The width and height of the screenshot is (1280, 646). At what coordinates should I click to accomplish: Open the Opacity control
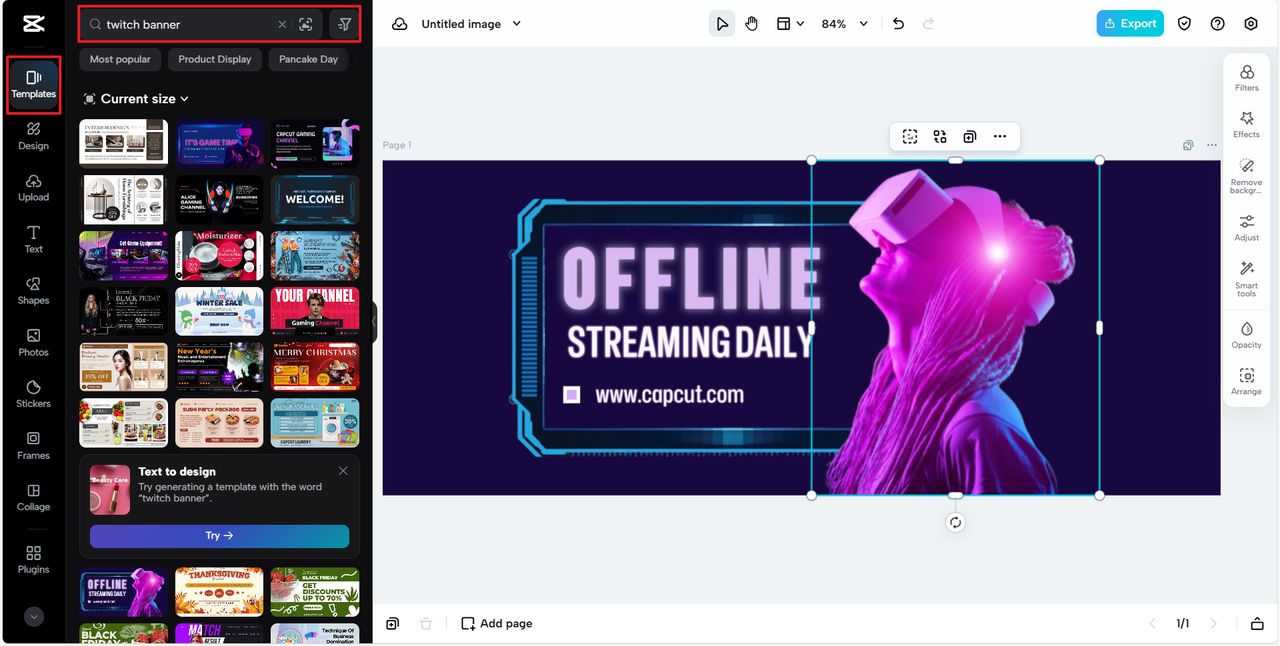coord(1246,335)
